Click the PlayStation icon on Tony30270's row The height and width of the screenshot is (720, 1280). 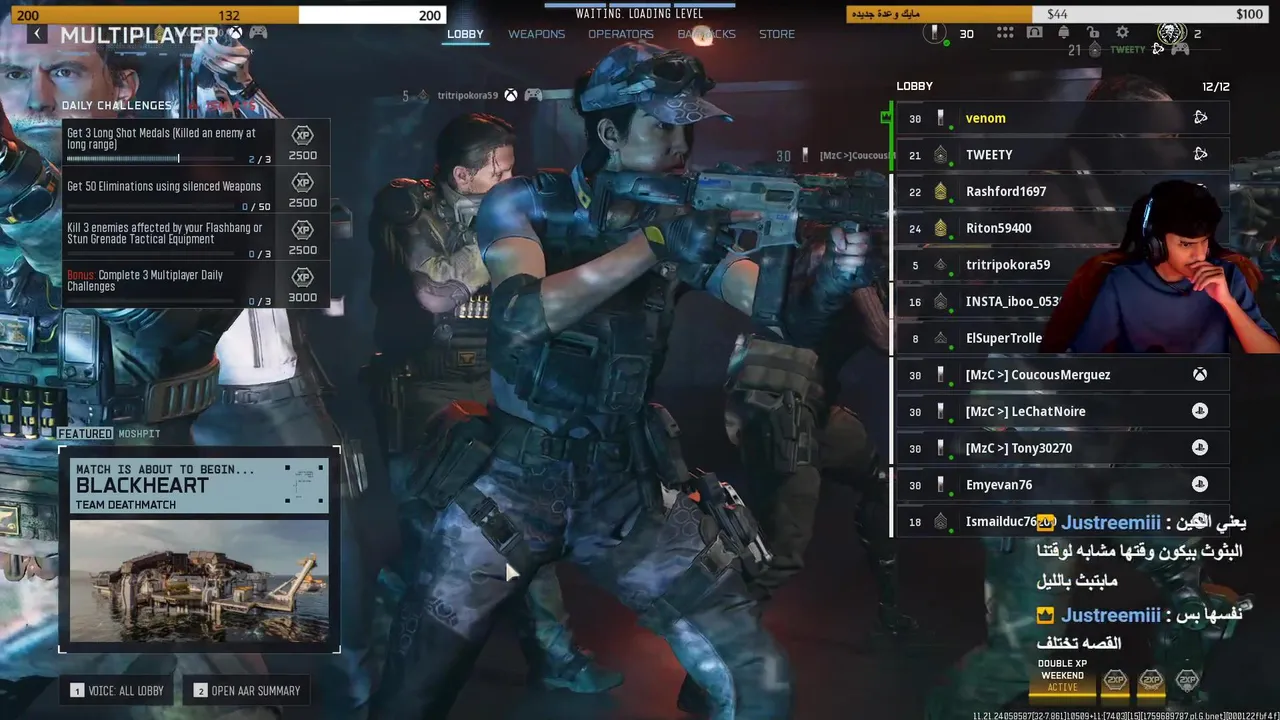pyautogui.click(x=1200, y=448)
